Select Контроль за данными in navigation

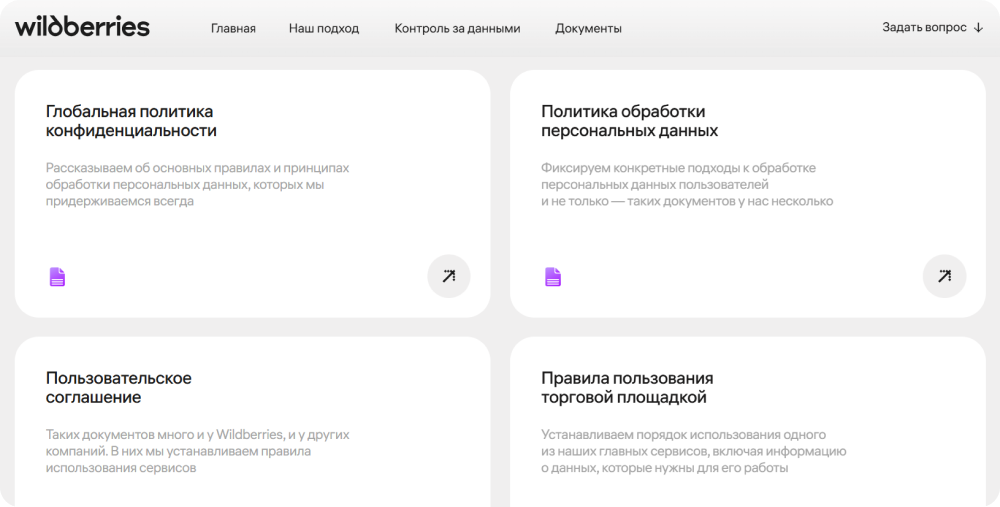coord(457,28)
